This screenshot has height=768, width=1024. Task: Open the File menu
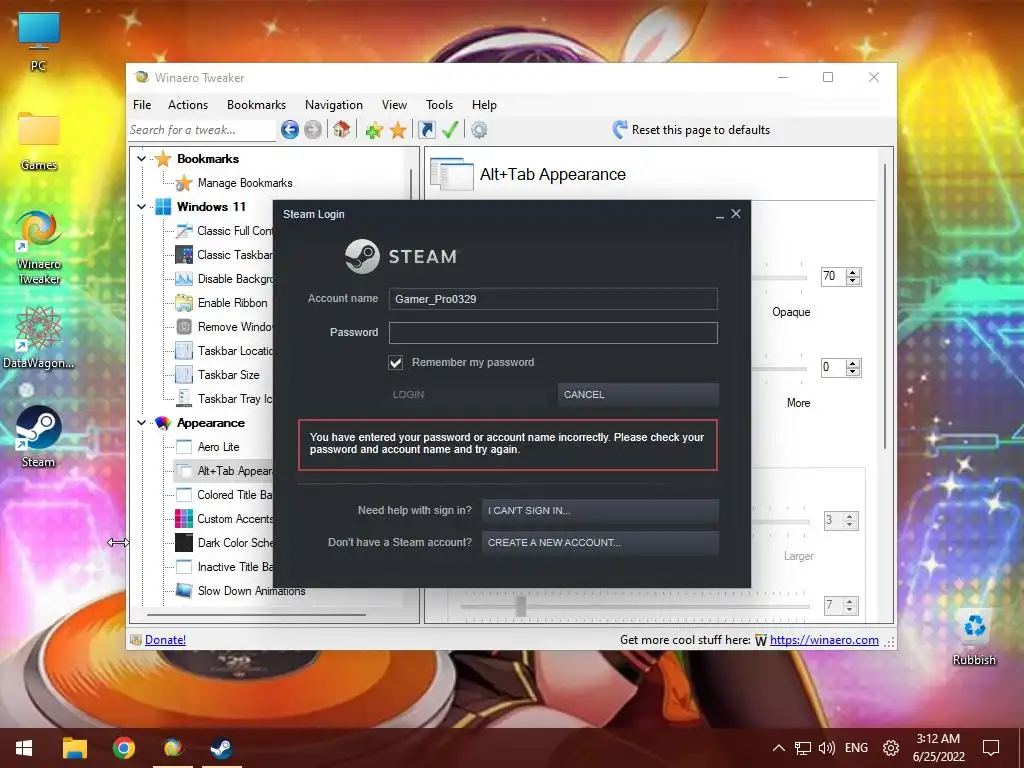[x=142, y=104]
